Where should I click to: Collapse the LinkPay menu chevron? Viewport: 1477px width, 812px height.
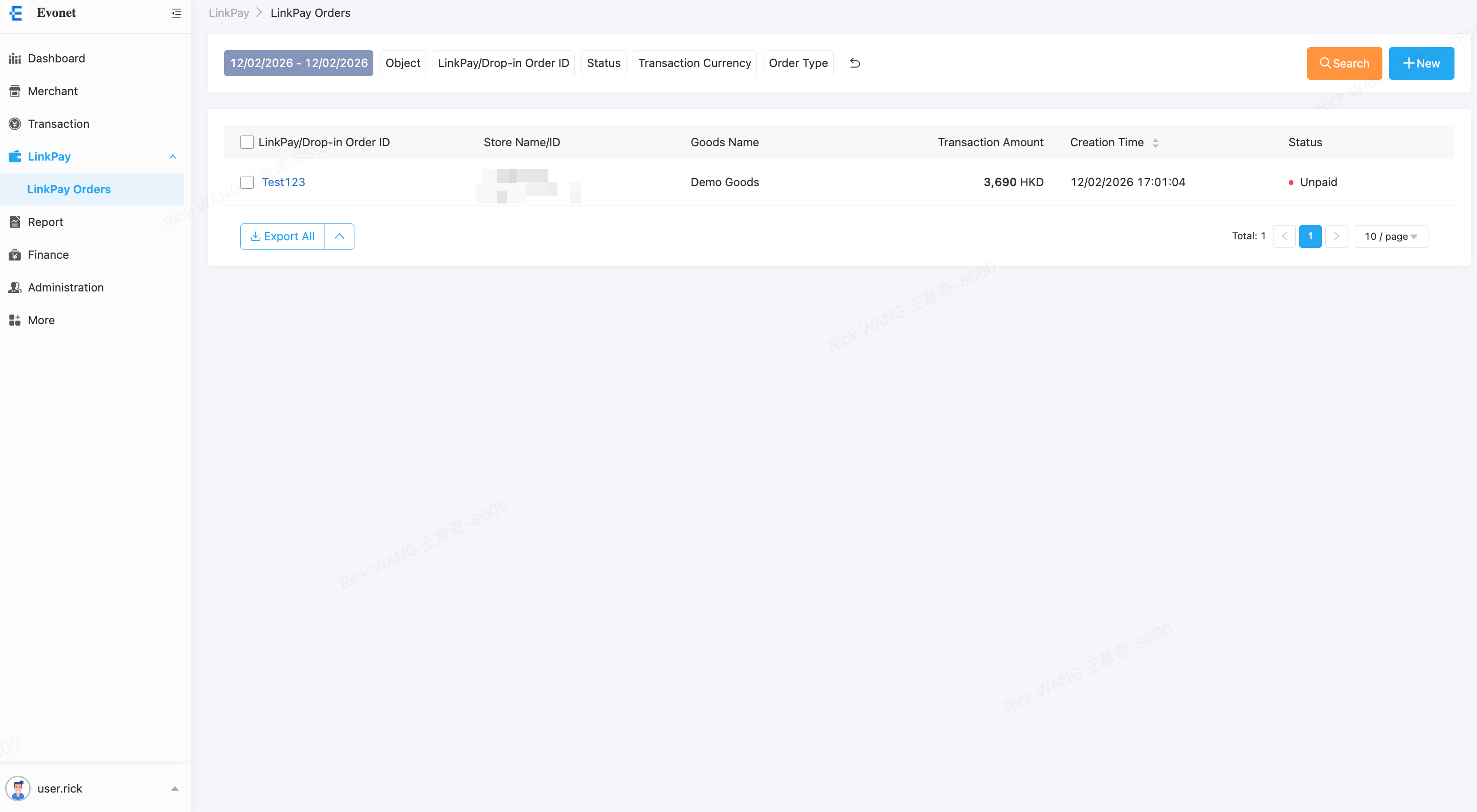tap(172, 156)
